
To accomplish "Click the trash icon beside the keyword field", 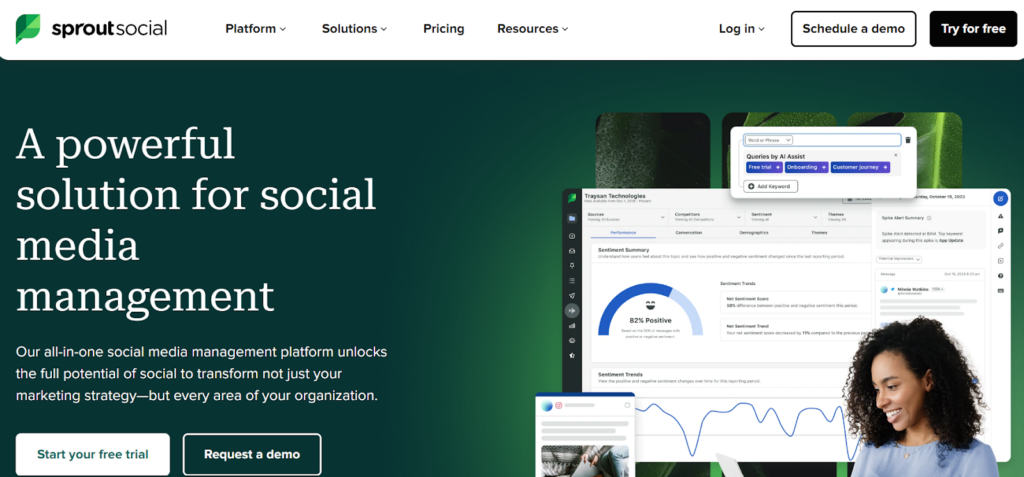I will click(x=908, y=140).
